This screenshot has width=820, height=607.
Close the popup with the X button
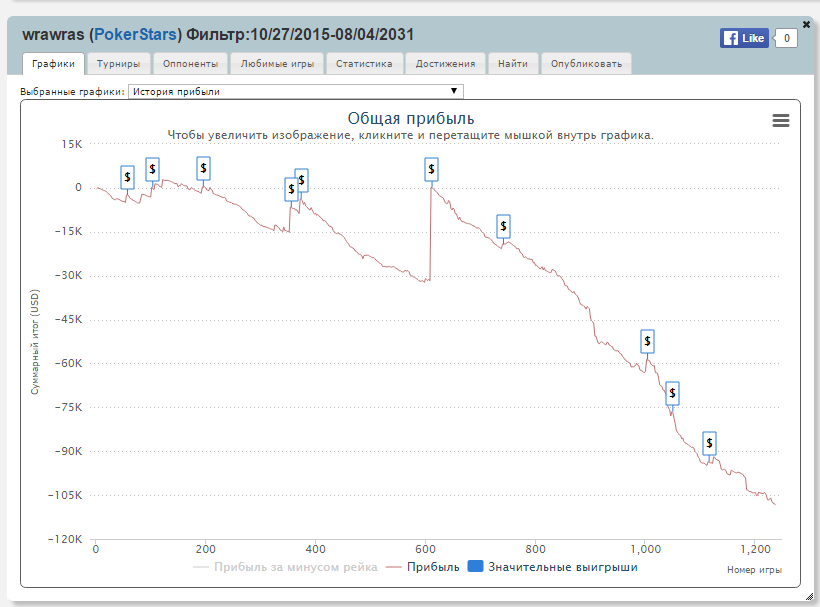pos(807,24)
